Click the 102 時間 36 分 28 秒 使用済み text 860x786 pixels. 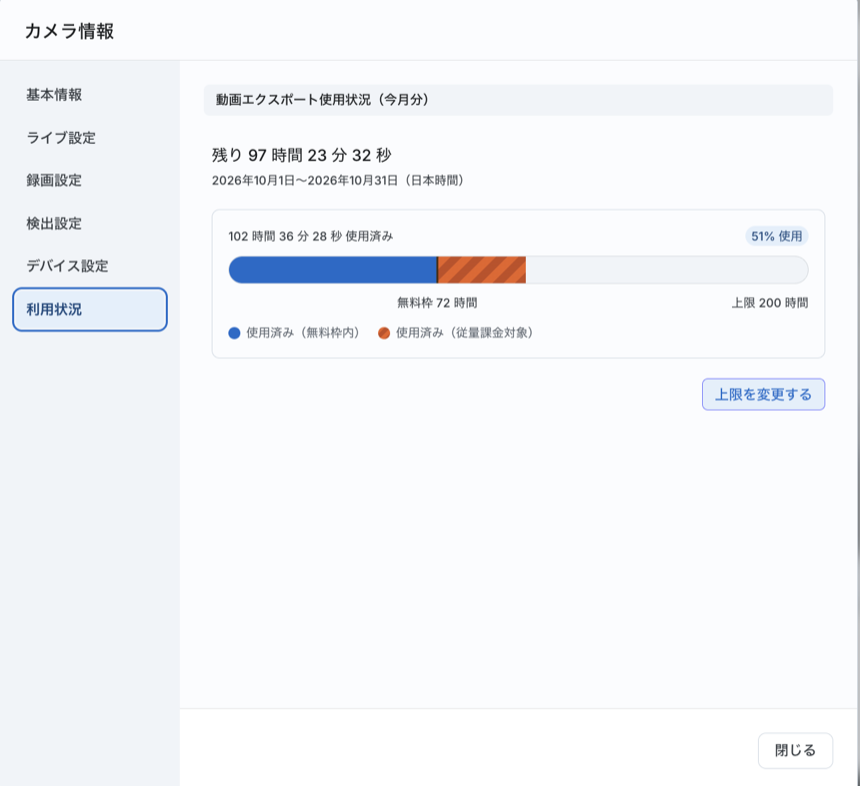tap(310, 236)
